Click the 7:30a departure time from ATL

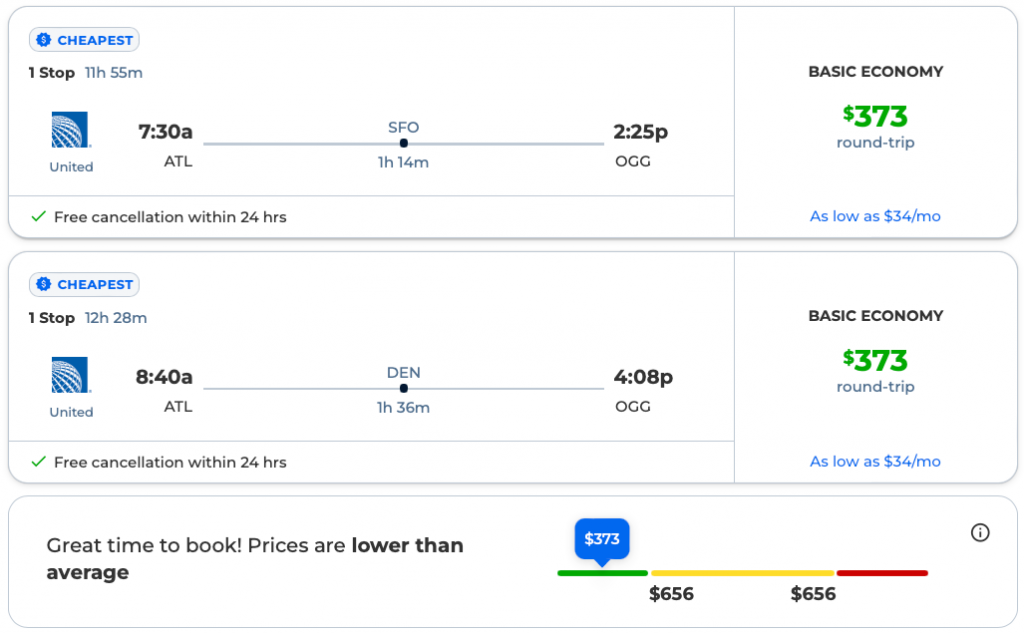(x=165, y=133)
